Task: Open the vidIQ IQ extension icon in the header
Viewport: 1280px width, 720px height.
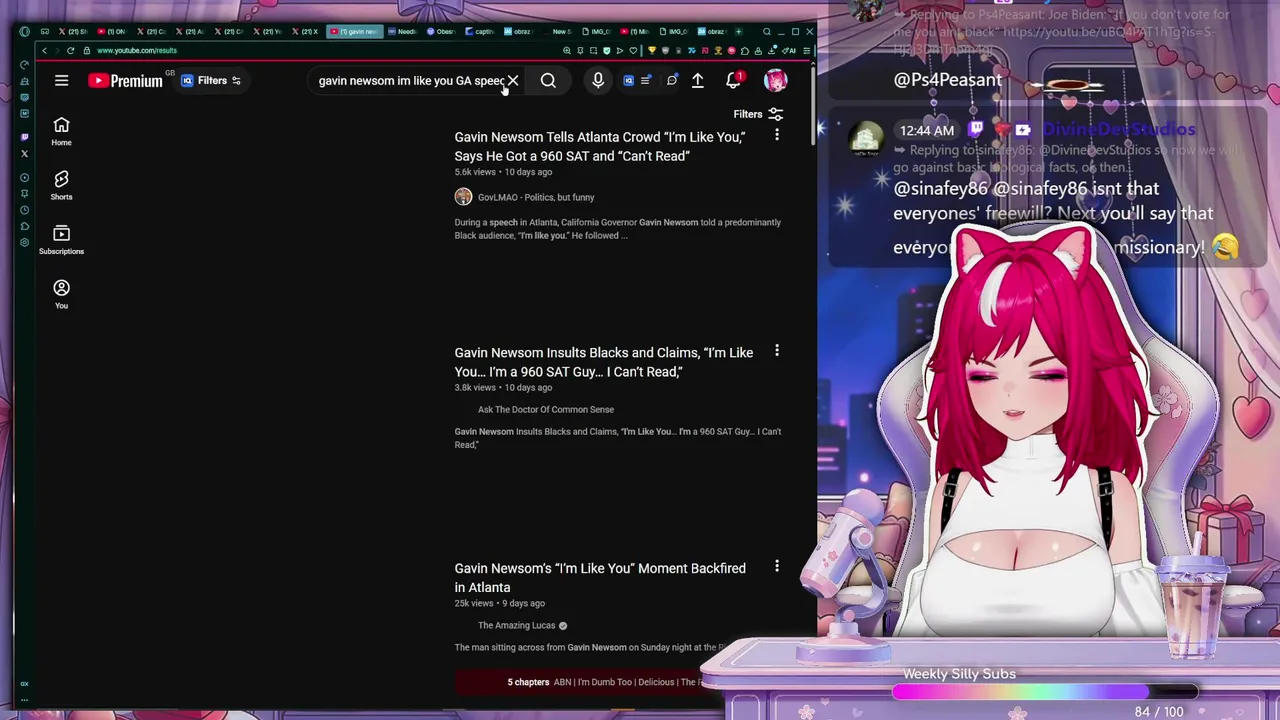Action: tap(629, 81)
